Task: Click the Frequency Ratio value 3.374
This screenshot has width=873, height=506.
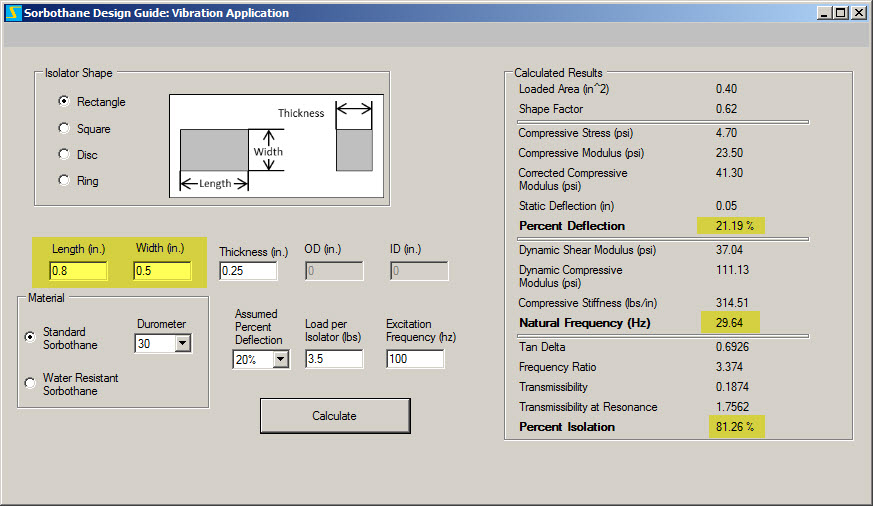Action: [x=729, y=367]
